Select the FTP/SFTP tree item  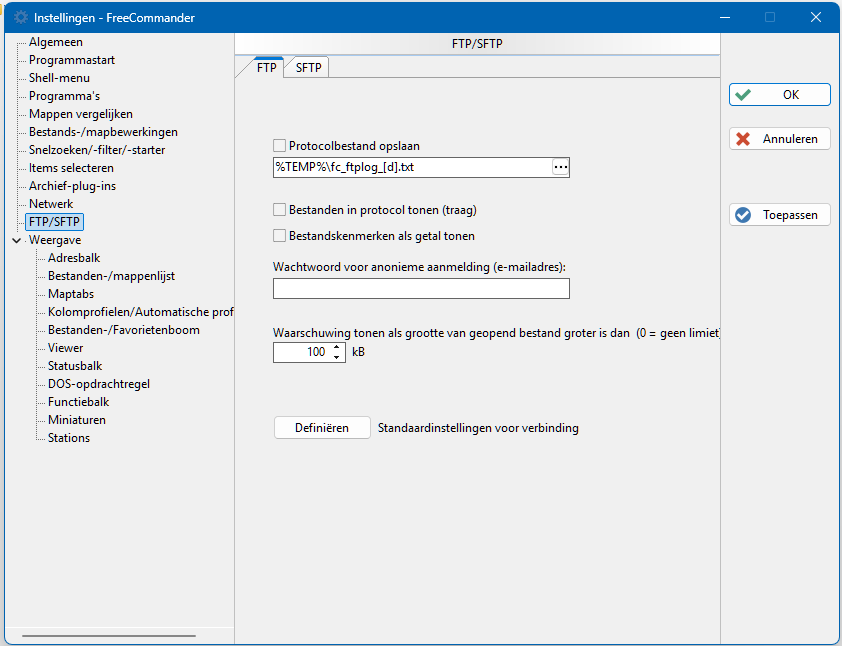click(x=54, y=222)
